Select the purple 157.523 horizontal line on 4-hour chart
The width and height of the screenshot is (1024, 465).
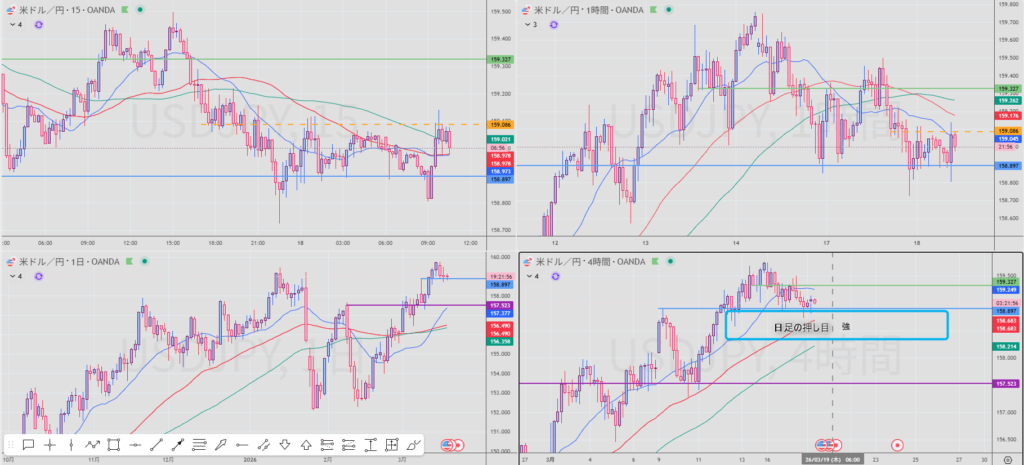click(x=700, y=383)
